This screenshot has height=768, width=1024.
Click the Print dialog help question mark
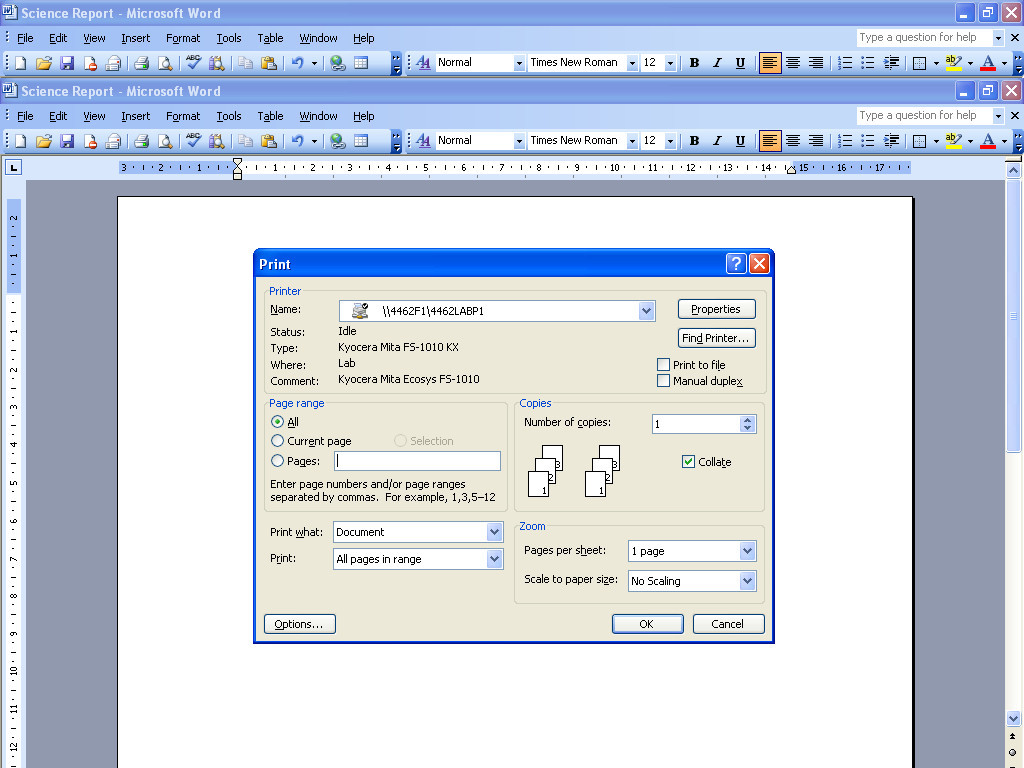(736, 264)
